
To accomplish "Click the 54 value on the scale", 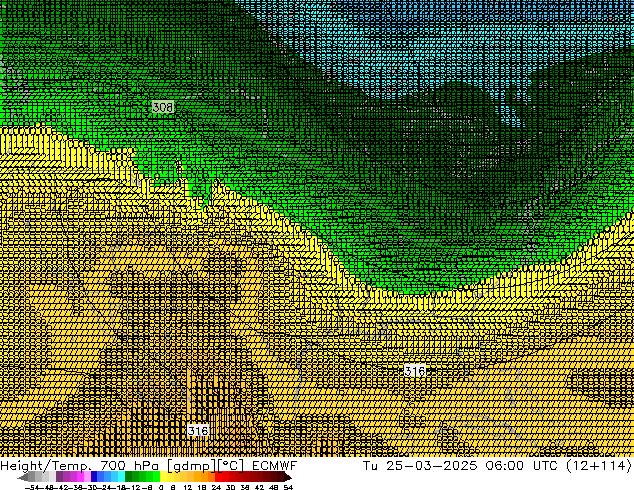I will click(x=288, y=488).
